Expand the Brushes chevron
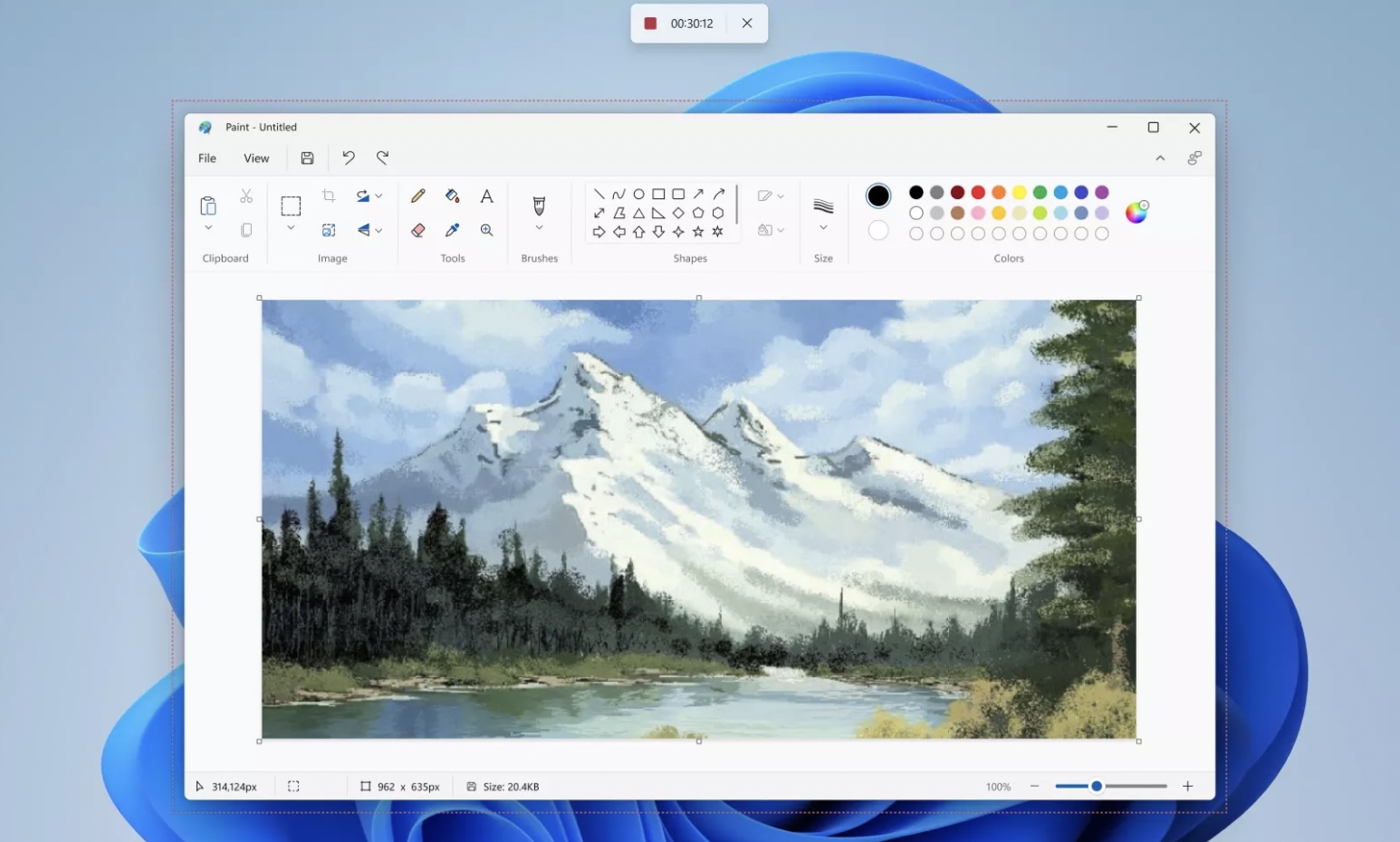Viewport: 1400px width, 842px height. pyautogui.click(x=539, y=228)
